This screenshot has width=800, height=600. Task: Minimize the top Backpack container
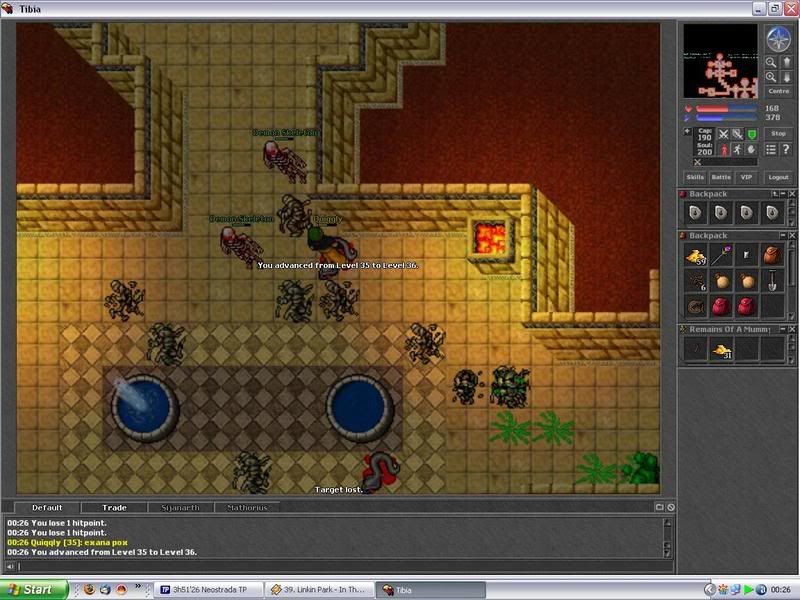click(x=783, y=194)
